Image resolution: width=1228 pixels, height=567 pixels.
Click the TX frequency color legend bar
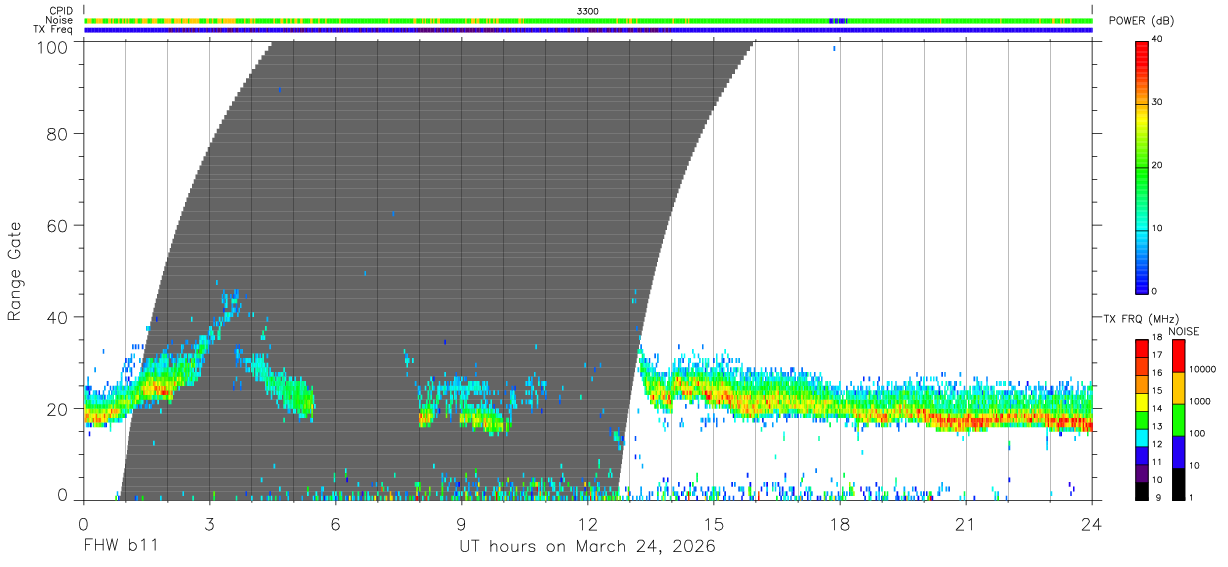[x=1141, y=420]
